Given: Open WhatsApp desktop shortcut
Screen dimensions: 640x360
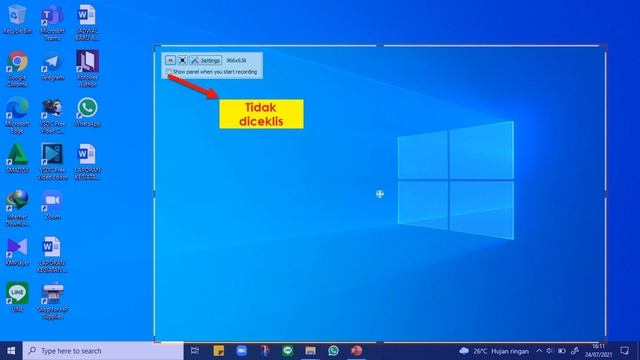Looking at the screenshot, I should pos(87,112).
